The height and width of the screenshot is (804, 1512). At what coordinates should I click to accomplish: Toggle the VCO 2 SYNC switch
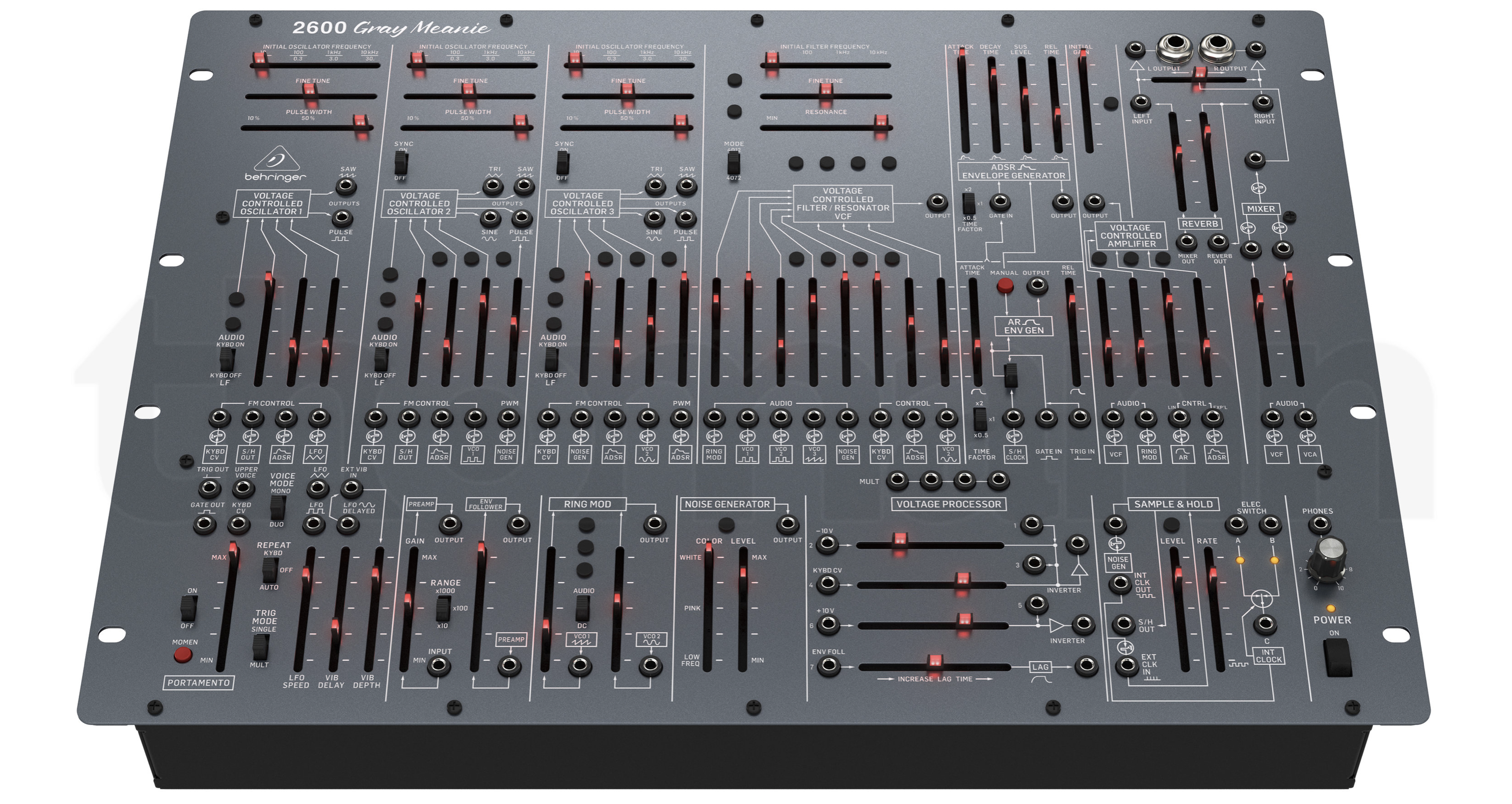point(401,161)
